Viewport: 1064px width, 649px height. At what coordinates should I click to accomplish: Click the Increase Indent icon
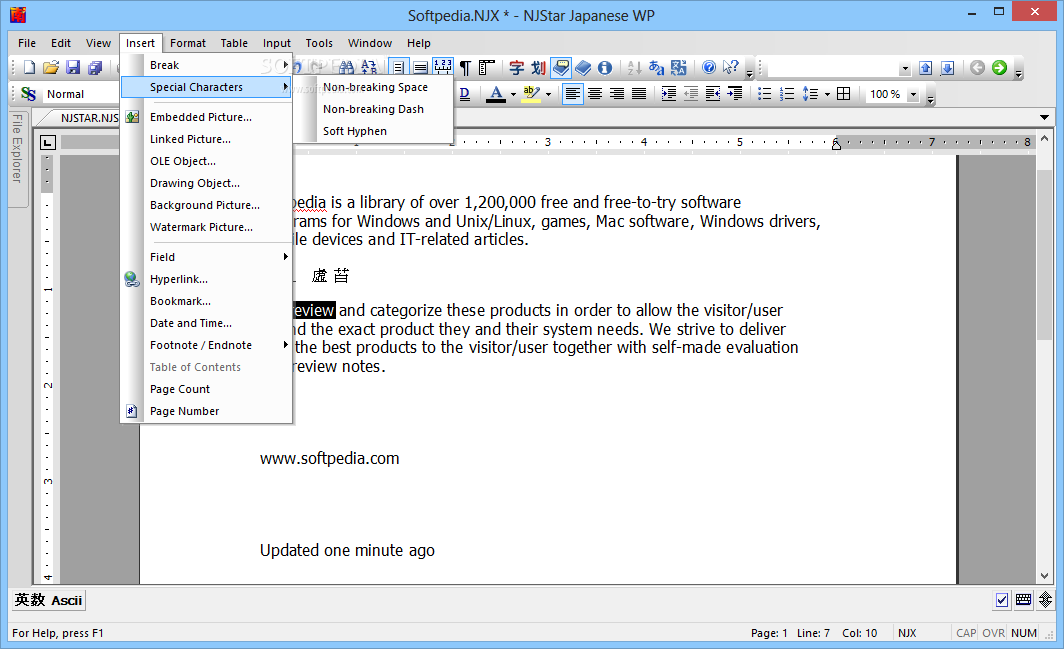668,94
